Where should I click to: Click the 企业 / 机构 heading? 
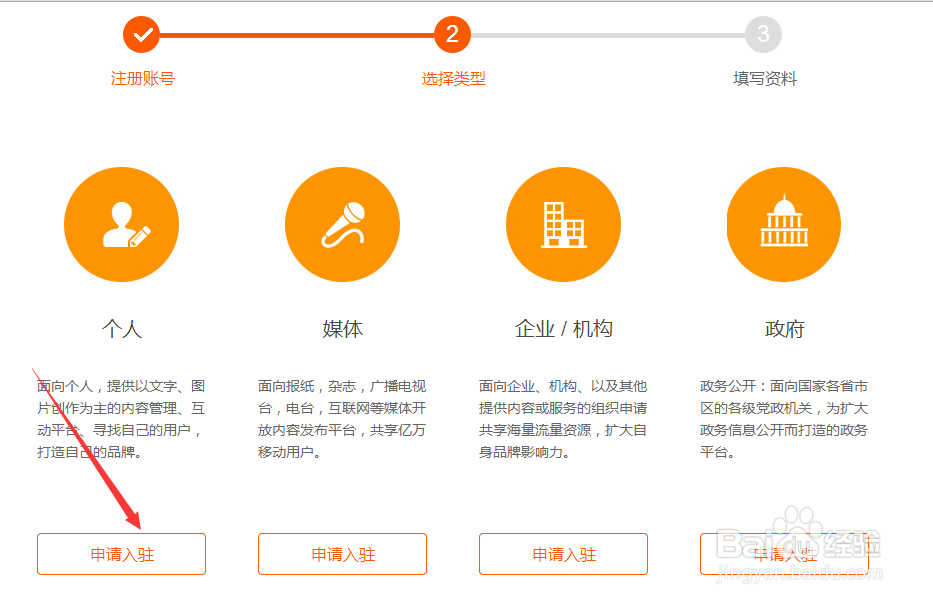[563, 327]
